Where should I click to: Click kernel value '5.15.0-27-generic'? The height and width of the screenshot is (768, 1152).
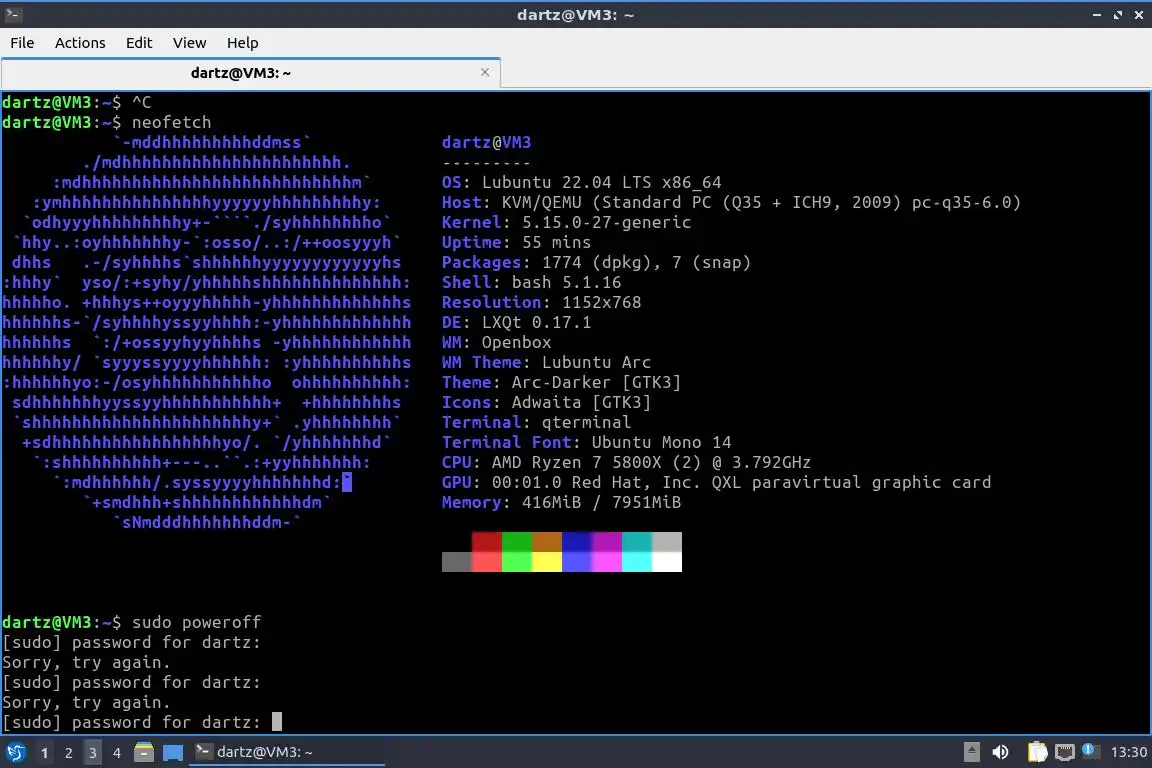[x=607, y=223]
